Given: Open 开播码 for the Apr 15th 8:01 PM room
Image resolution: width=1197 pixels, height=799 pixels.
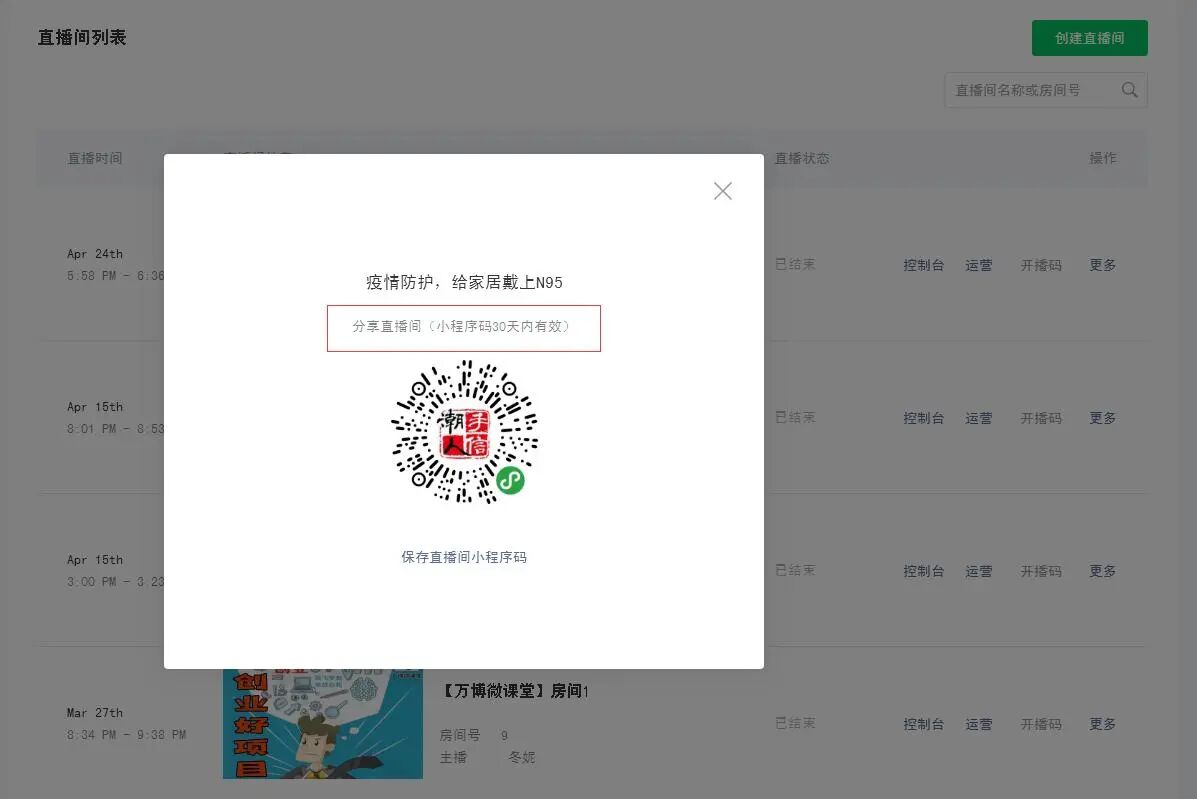Looking at the screenshot, I should [1041, 418].
